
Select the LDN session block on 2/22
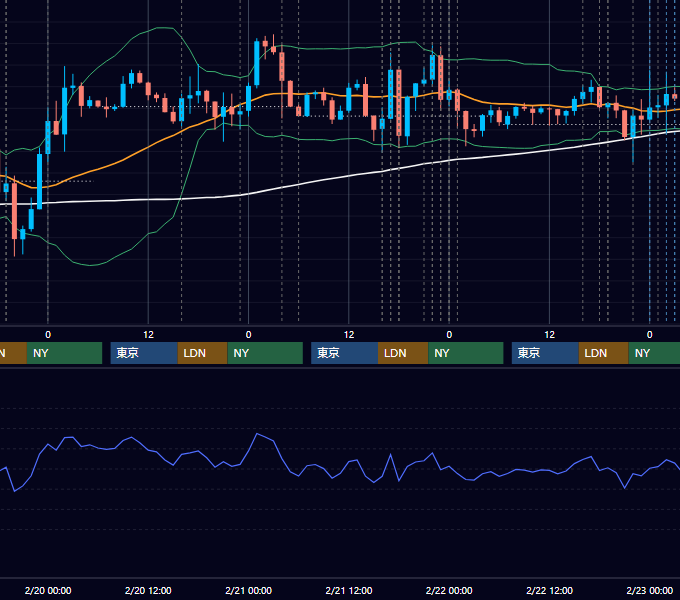coord(604,353)
